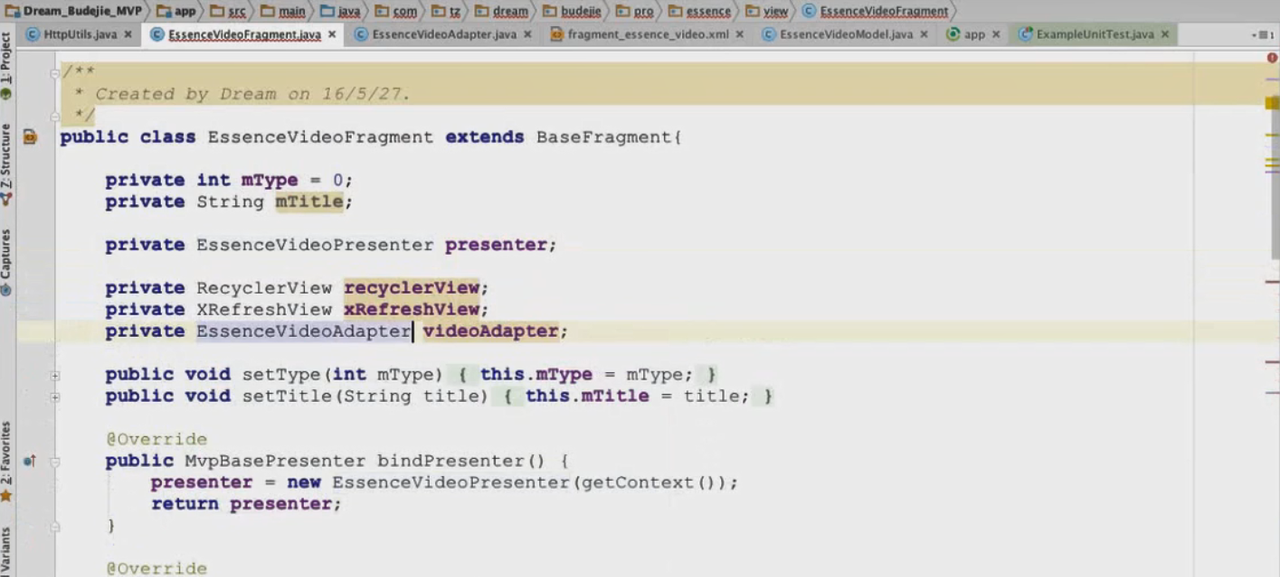Switch to the EssenceVideoModel.java tab
Image resolution: width=1280 pixels, height=577 pixels.
tap(846, 34)
